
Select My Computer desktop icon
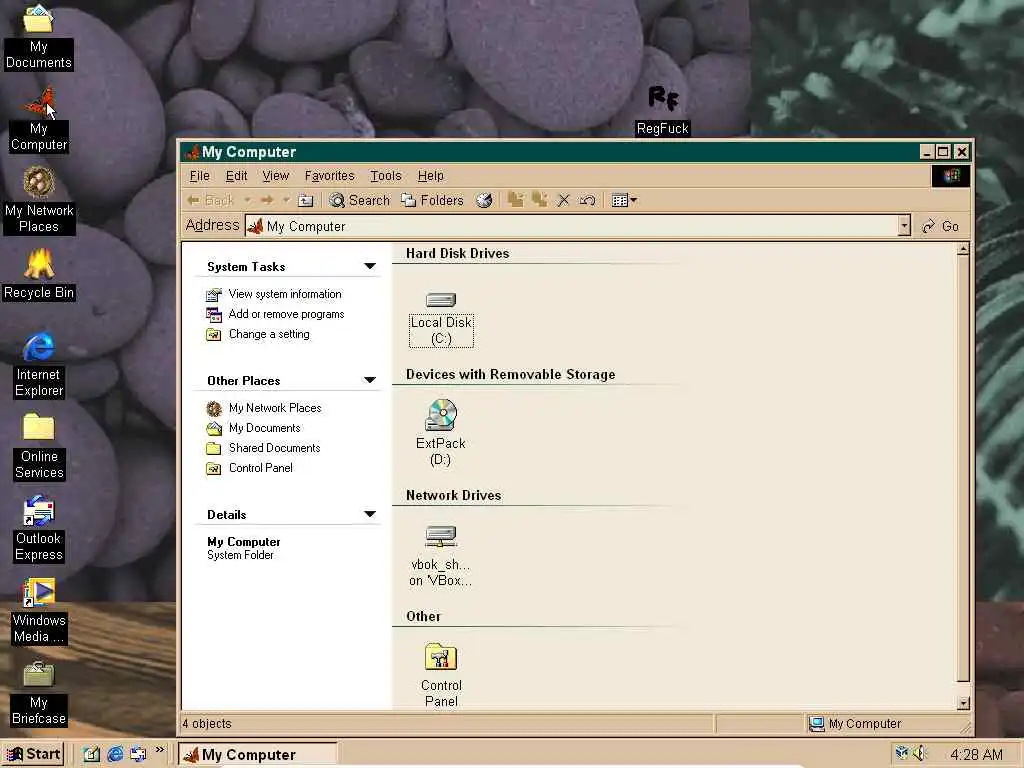pyautogui.click(x=39, y=119)
